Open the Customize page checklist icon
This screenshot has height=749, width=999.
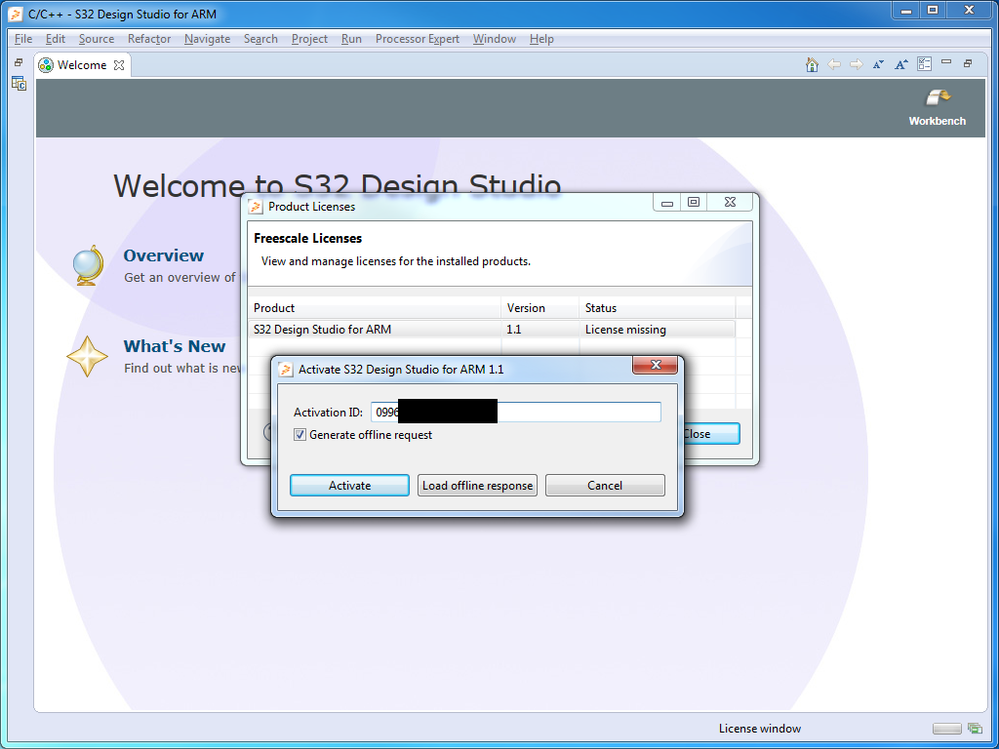[x=924, y=64]
